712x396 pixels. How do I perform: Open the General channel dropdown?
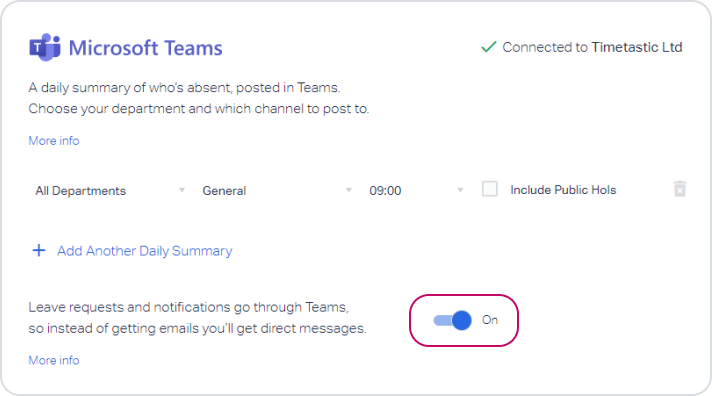pyautogui.click(x=277, y=190)
